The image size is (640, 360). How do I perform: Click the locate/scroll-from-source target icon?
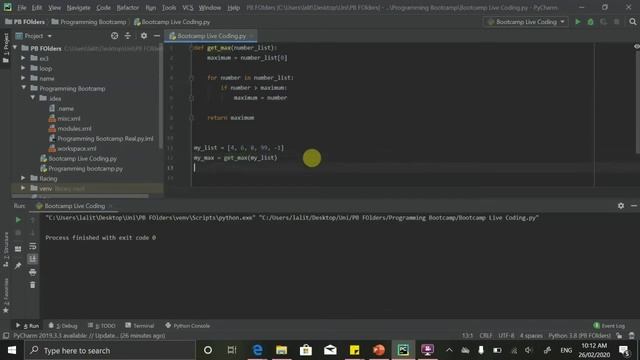tap(115, 36)
